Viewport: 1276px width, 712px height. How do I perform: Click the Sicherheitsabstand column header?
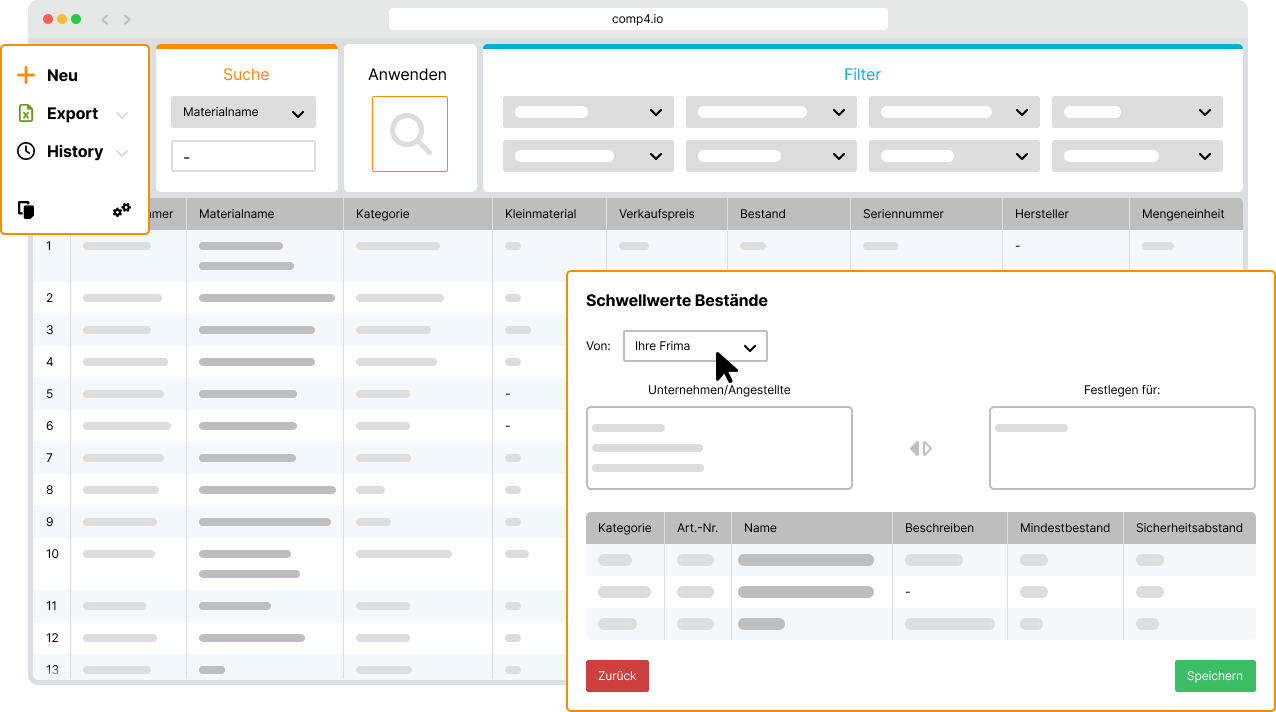[1189, 528]
